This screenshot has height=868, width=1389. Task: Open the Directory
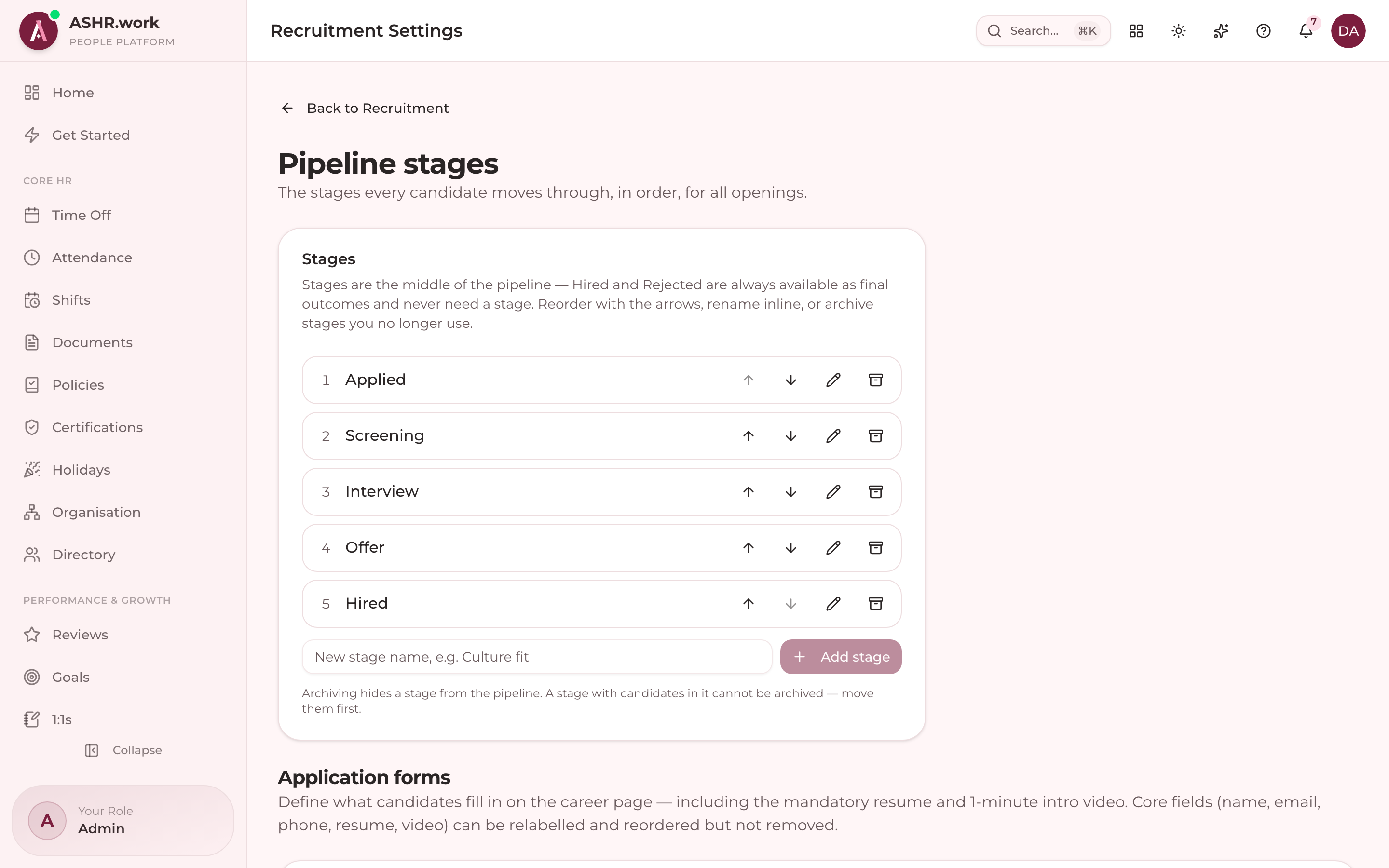(x=123, y=555)
